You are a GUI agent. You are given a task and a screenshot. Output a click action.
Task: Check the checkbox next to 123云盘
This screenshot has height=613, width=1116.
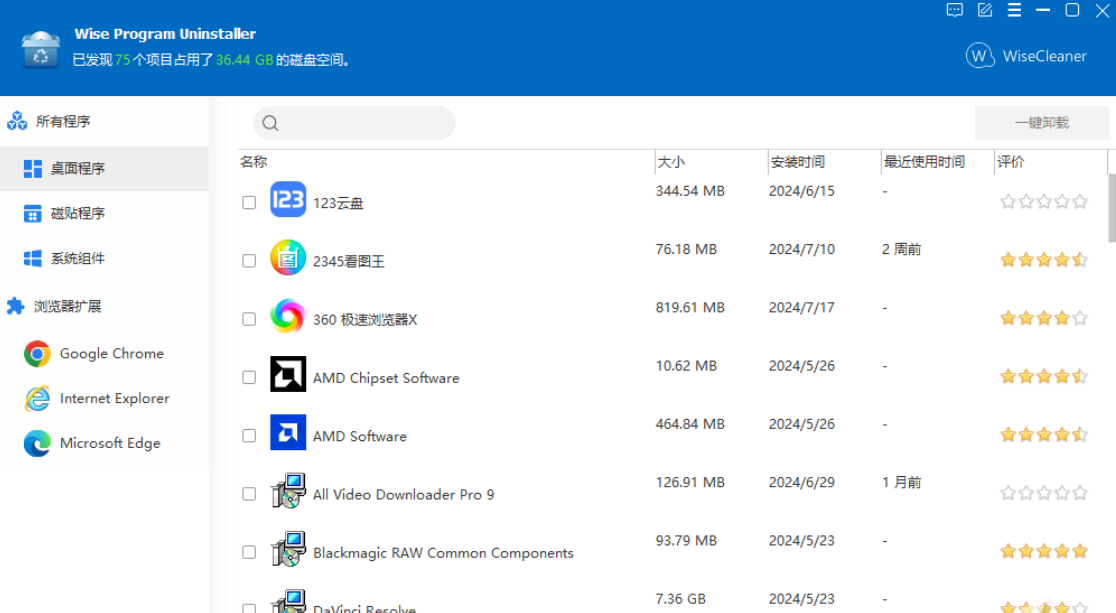pos(248,201)
